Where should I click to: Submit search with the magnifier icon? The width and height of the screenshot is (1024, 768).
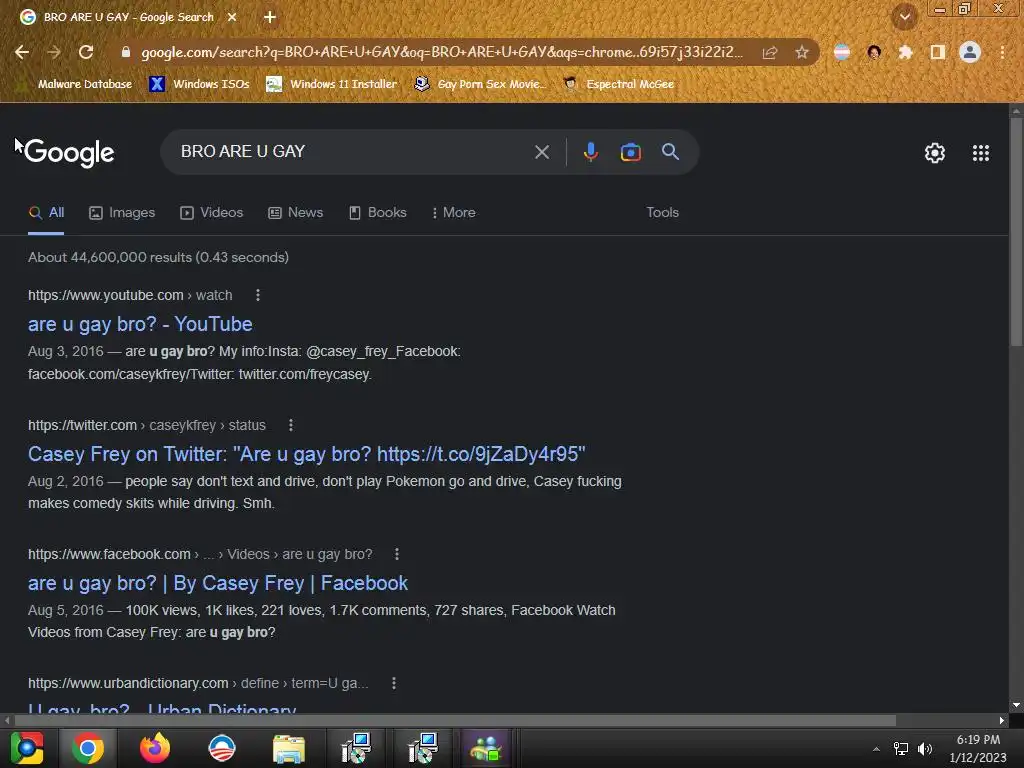[670, 152]
